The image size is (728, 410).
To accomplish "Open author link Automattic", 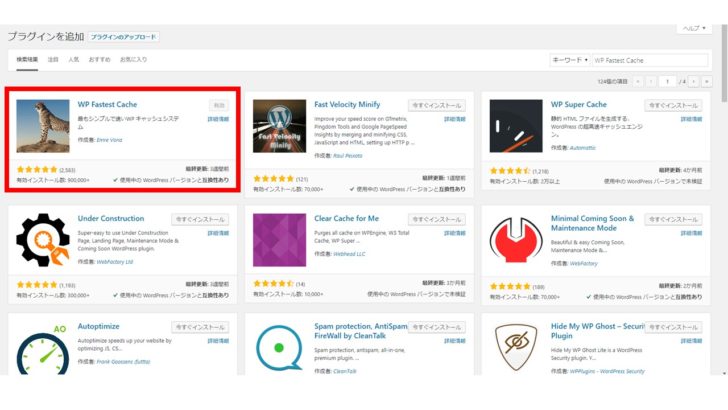I will (583, 148).
